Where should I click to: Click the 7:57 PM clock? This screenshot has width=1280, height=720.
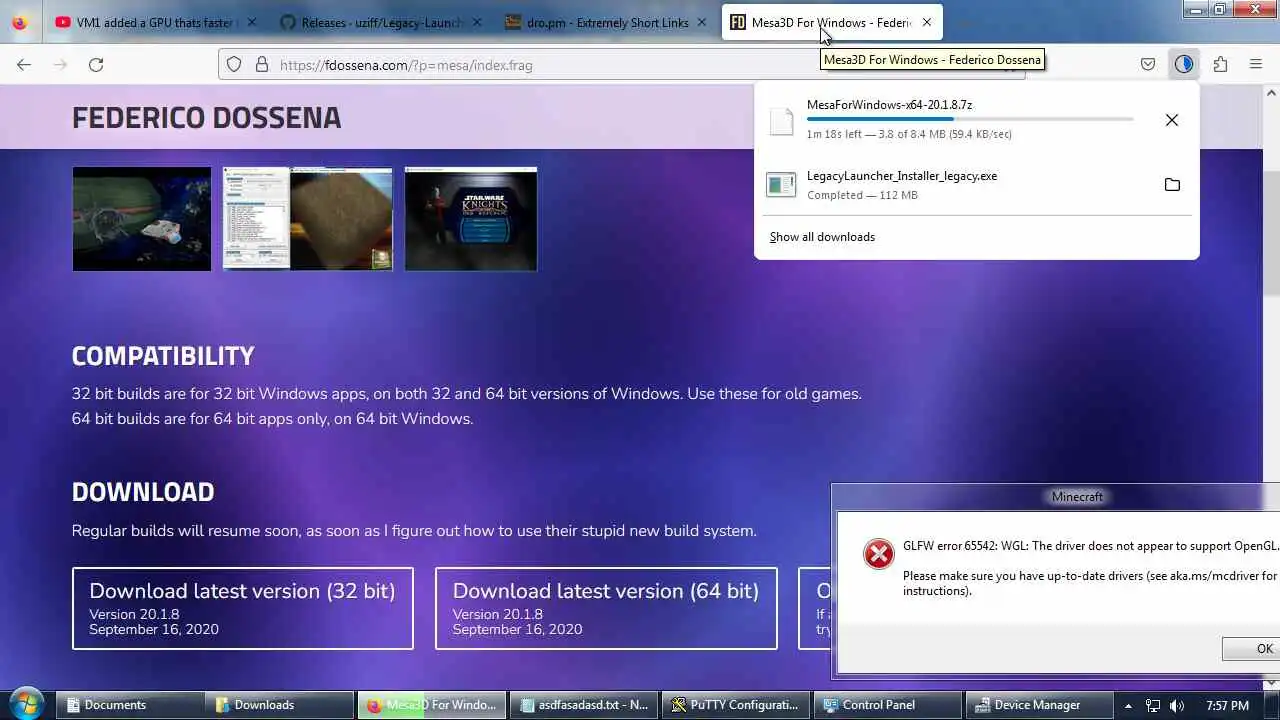click(x=1227, y=705)
